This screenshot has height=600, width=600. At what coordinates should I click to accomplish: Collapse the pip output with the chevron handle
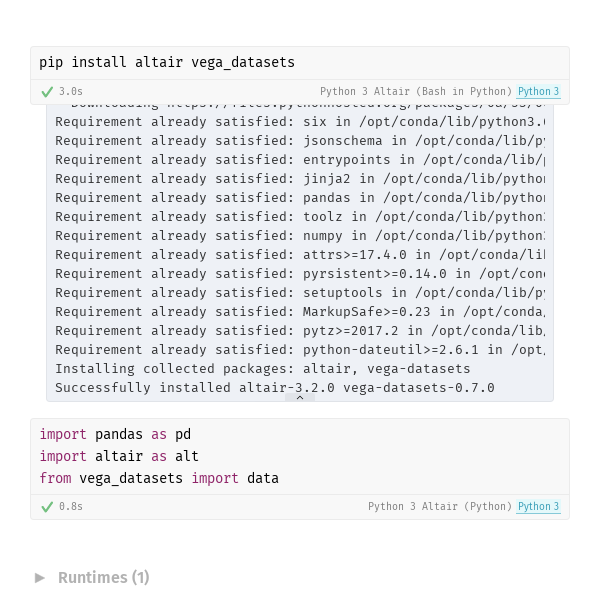[300, 398]
